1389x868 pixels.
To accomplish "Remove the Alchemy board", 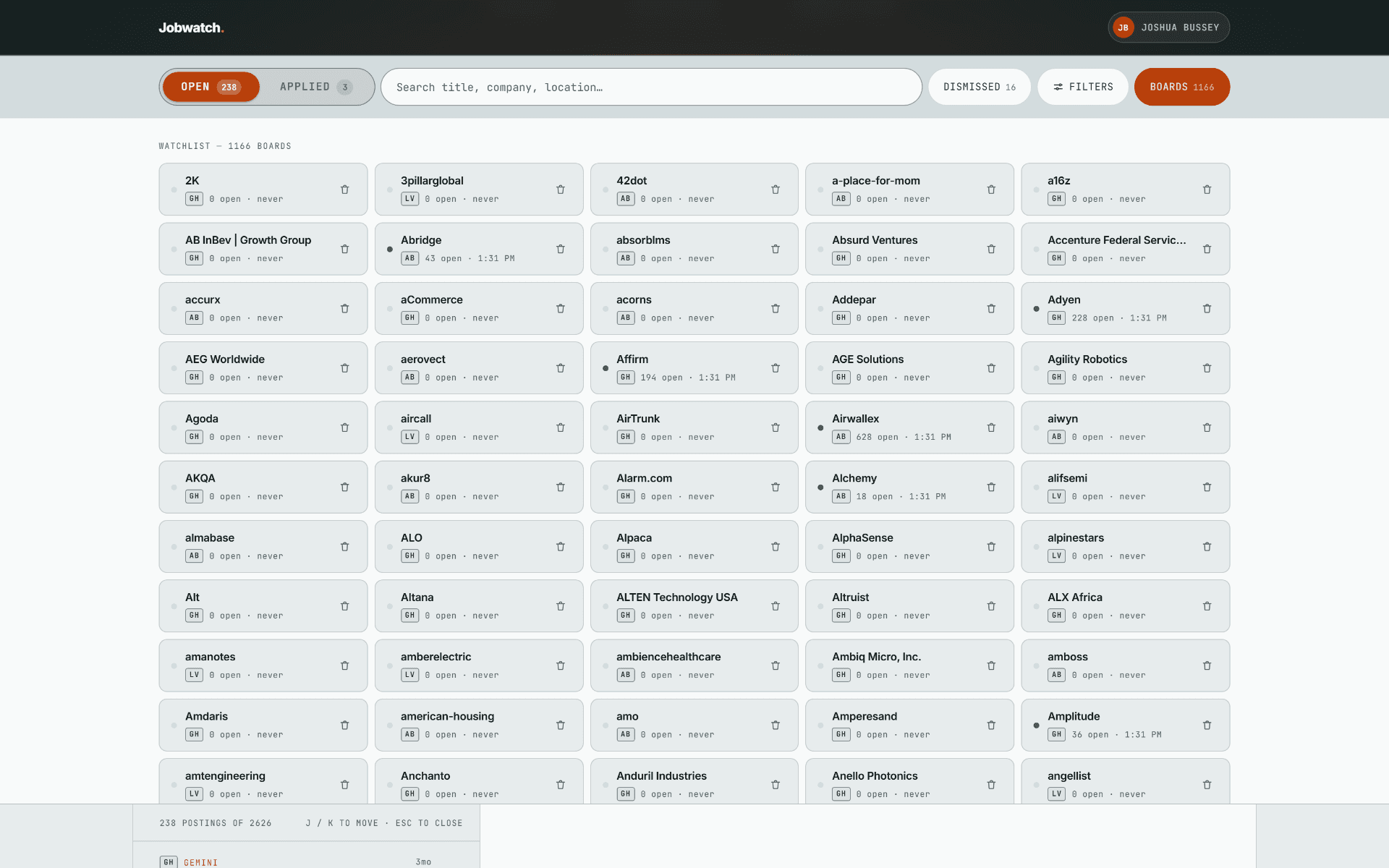I will click(x=991, y=488).
